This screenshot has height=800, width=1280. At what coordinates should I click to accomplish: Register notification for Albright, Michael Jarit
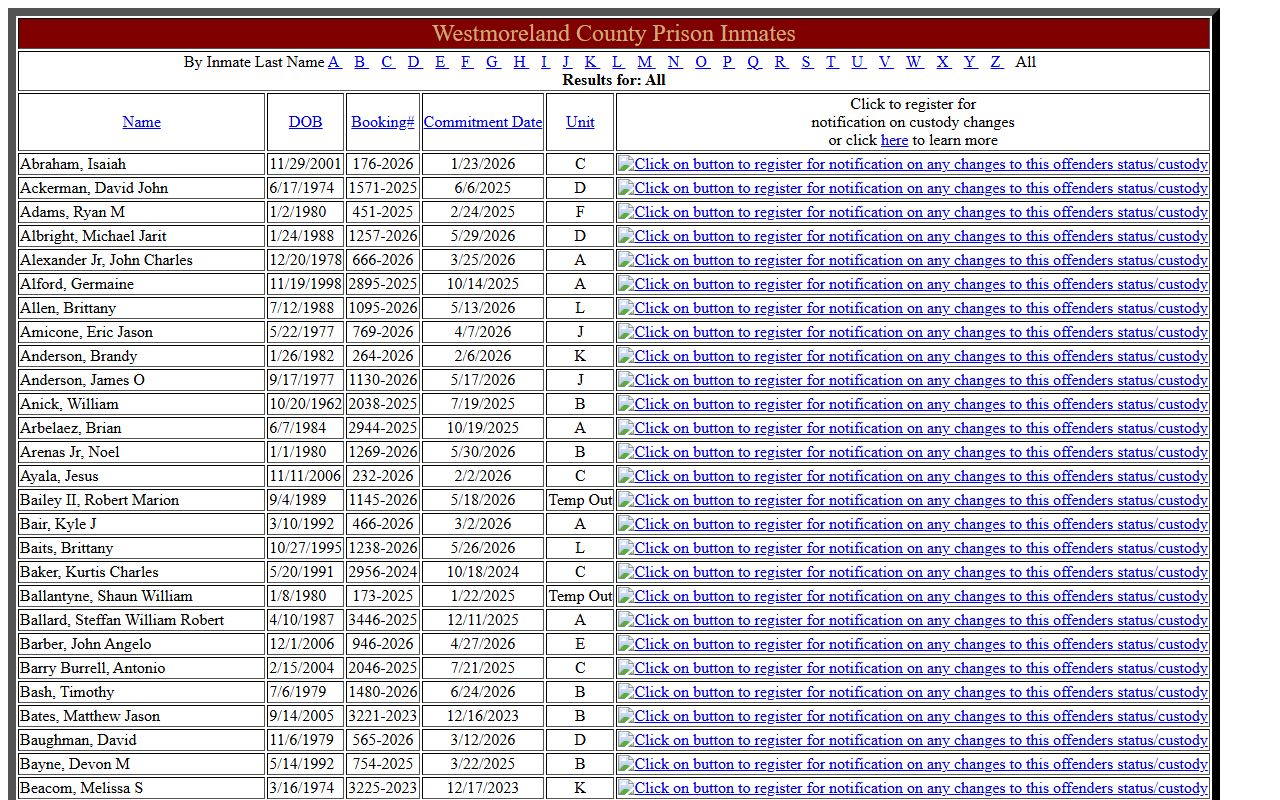click(912, 236)
